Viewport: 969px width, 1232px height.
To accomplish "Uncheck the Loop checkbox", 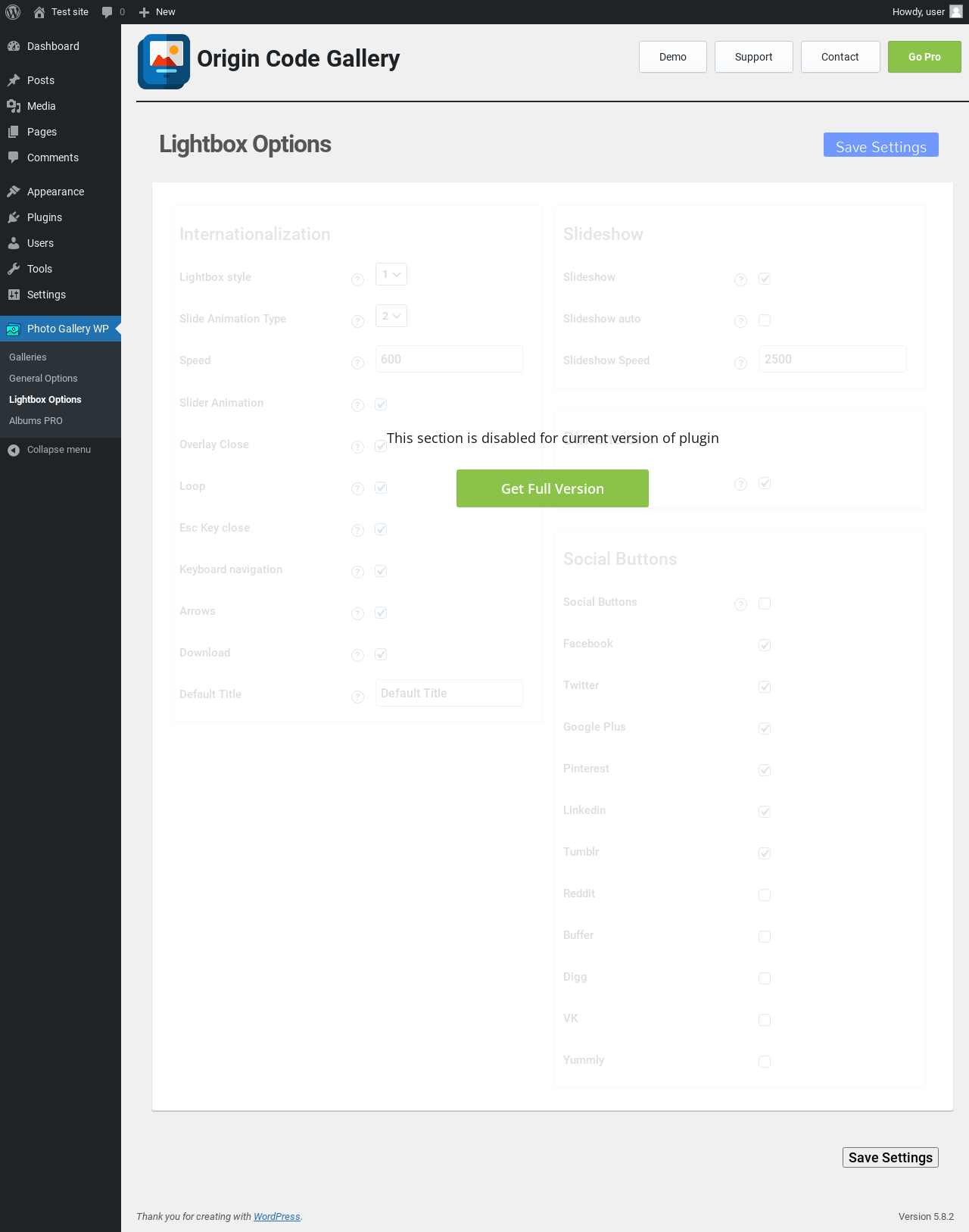I will coord(381,488).
